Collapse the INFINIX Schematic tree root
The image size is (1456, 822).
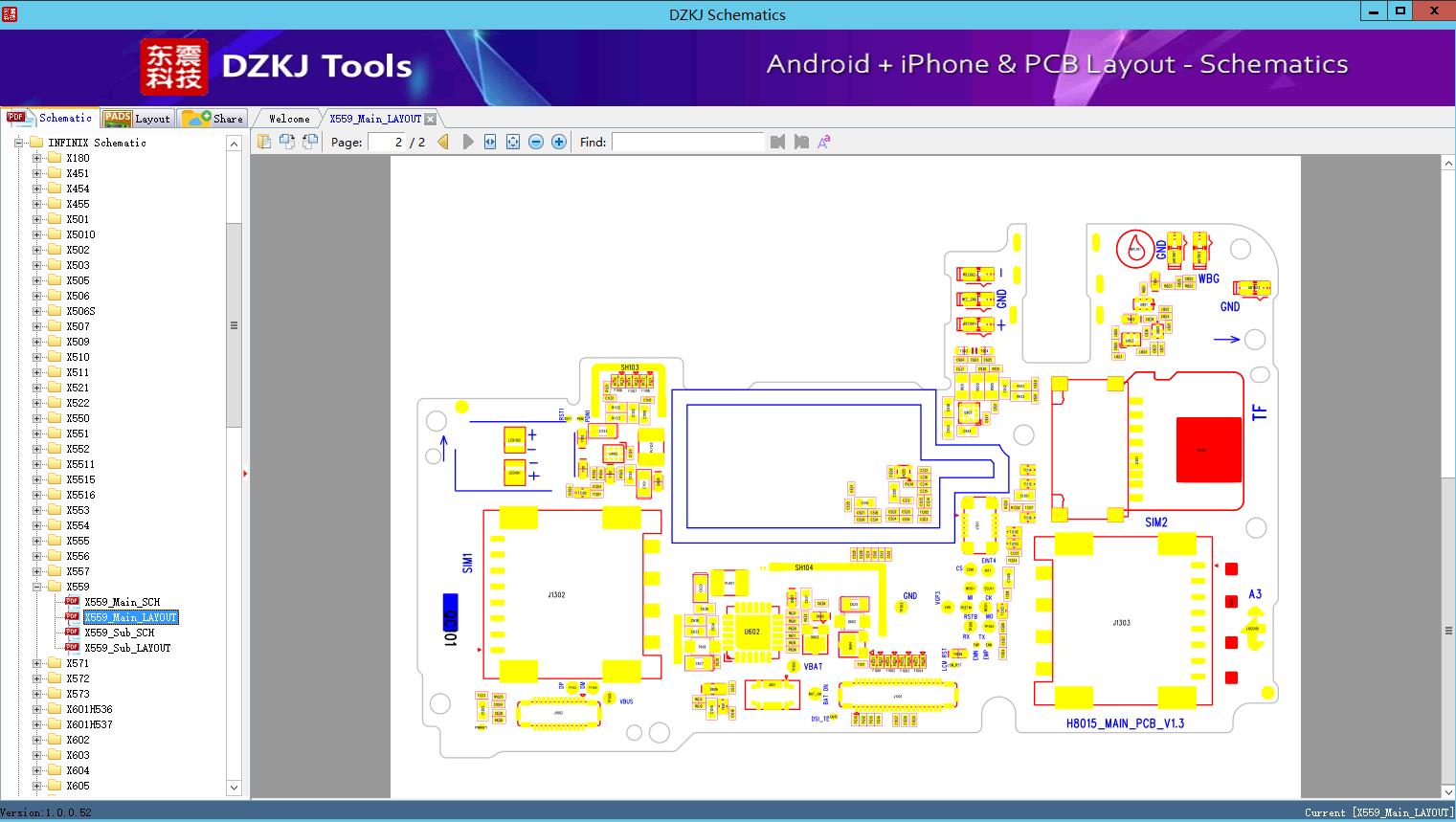[x=18, y=143]
